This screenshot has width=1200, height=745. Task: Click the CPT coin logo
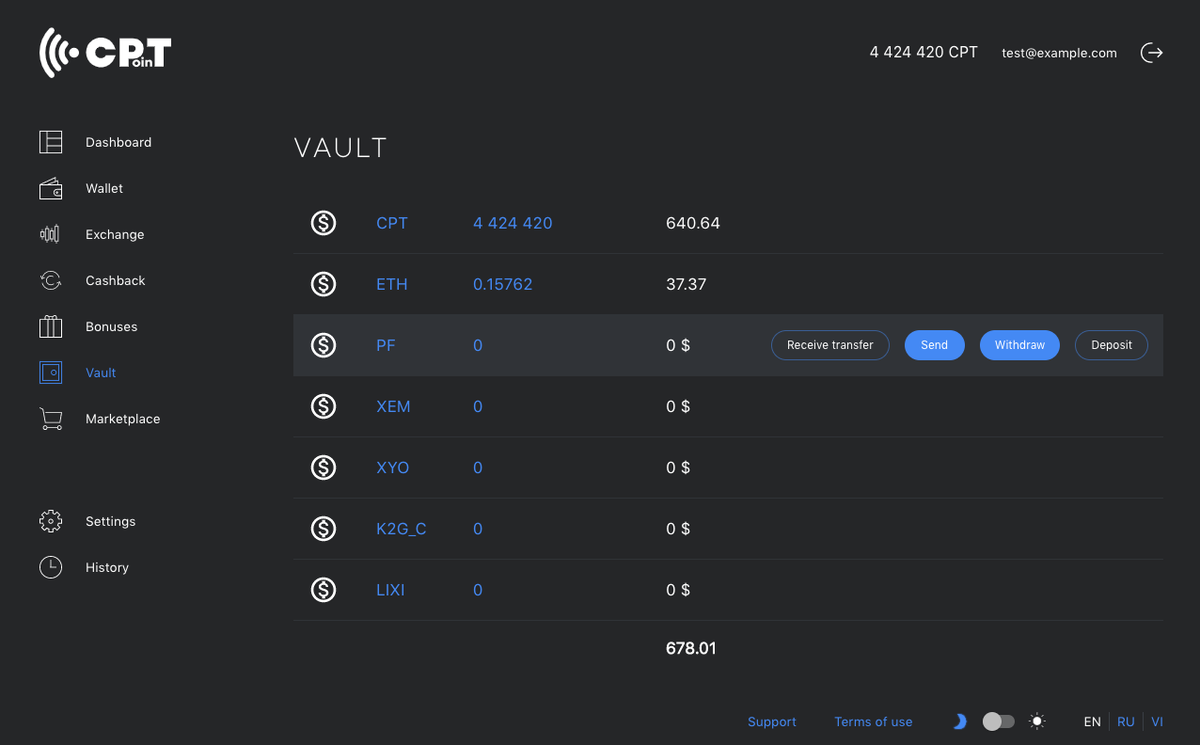click(105, 52)
